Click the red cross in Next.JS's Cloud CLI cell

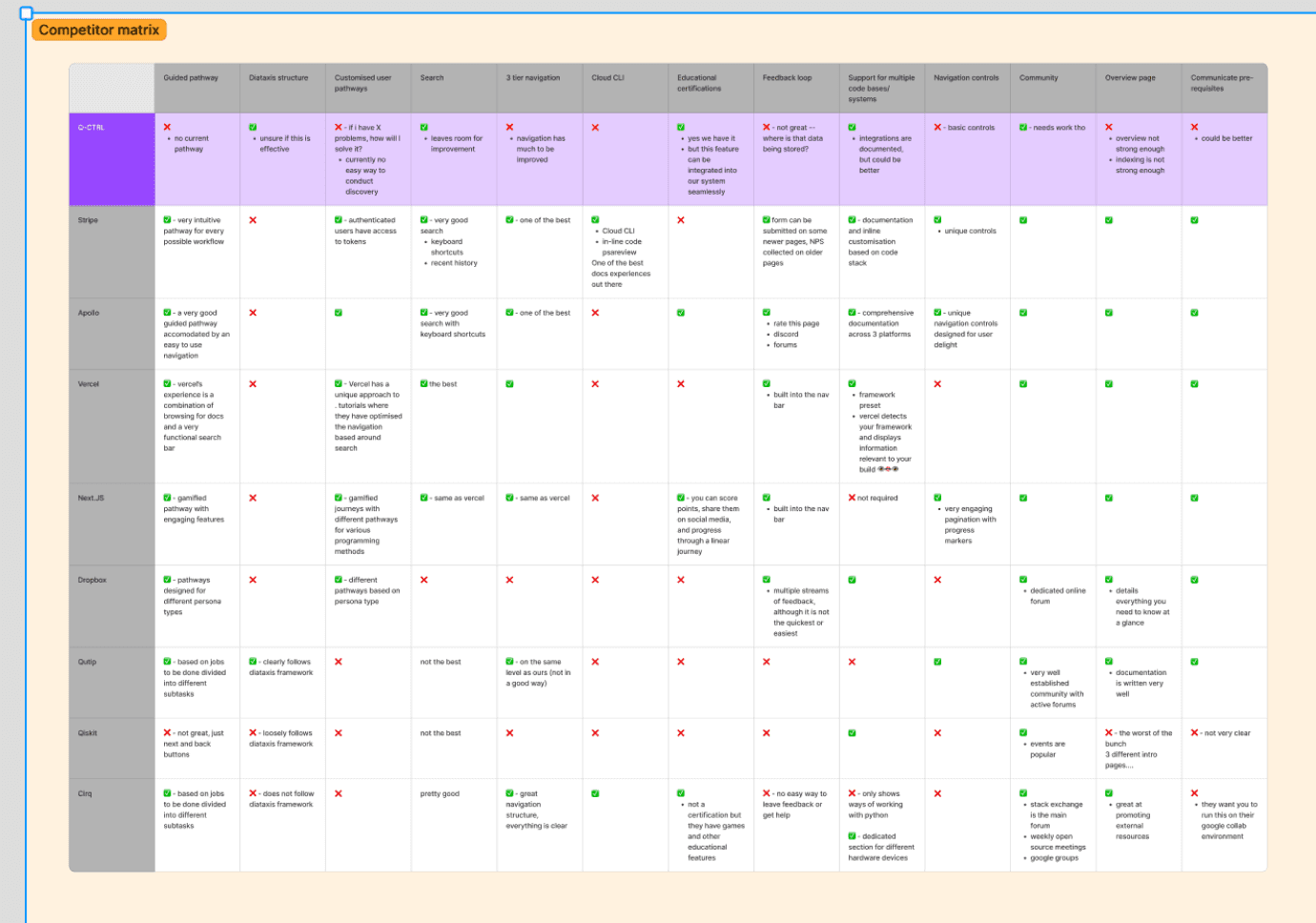point(595,498)
